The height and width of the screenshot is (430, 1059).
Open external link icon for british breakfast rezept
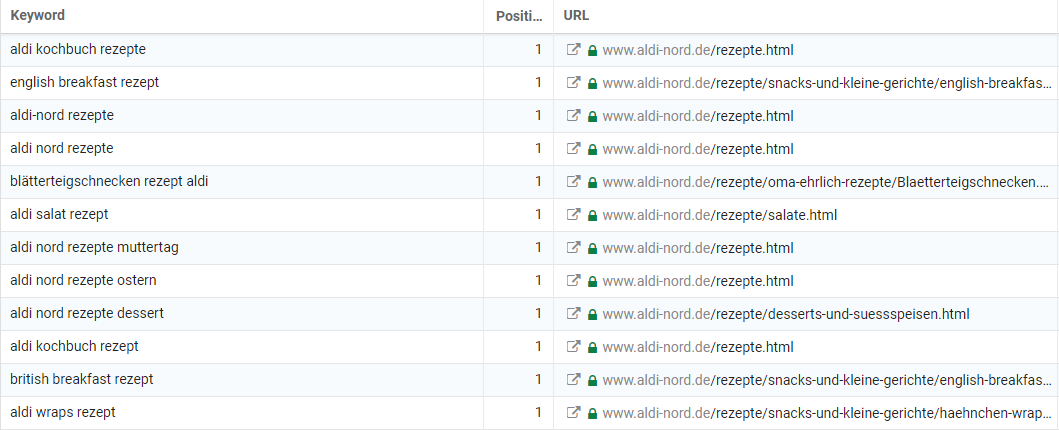[x=573, y=380]
